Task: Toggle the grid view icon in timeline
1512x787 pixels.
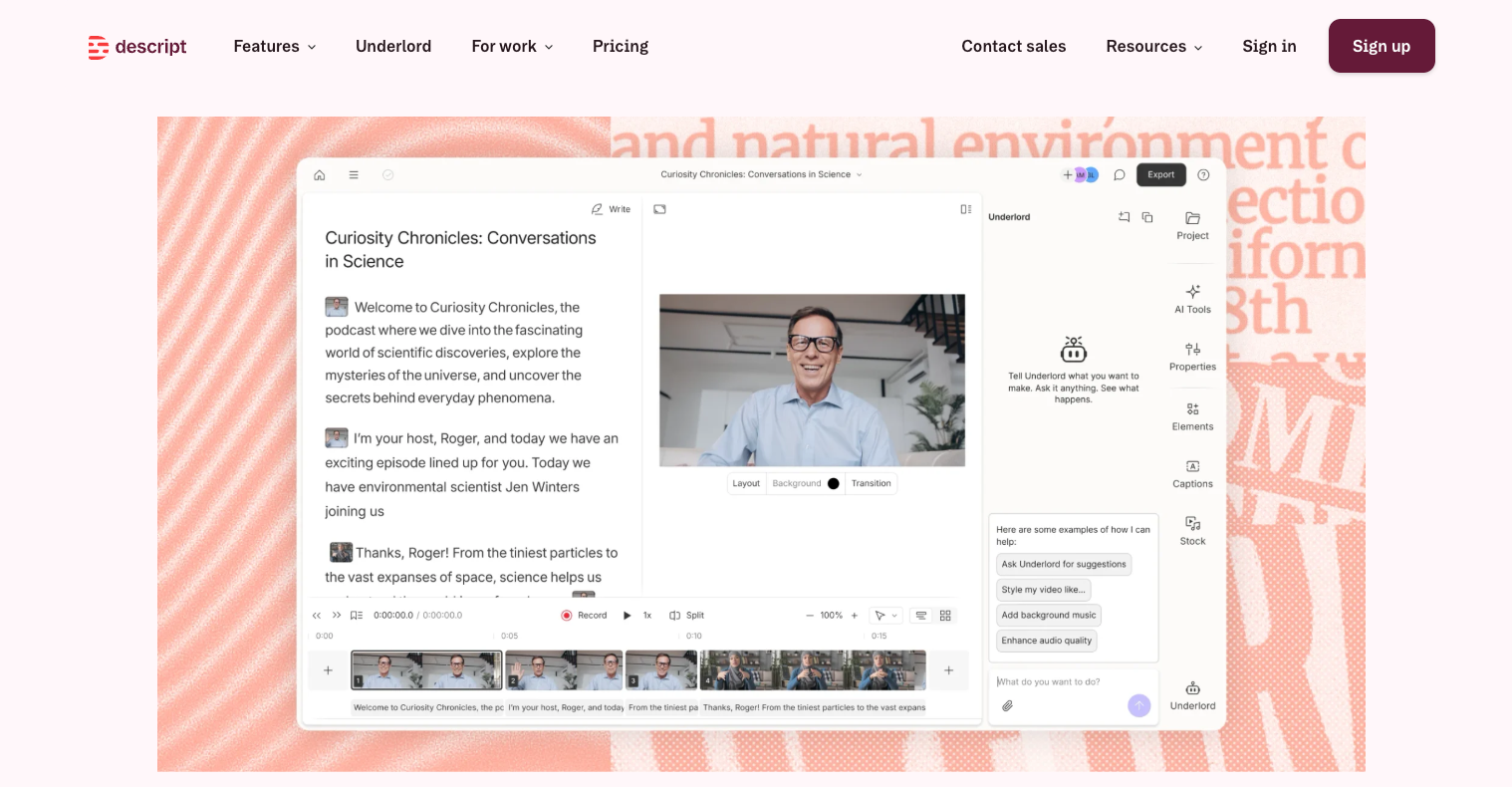Action: pos(945,616)
